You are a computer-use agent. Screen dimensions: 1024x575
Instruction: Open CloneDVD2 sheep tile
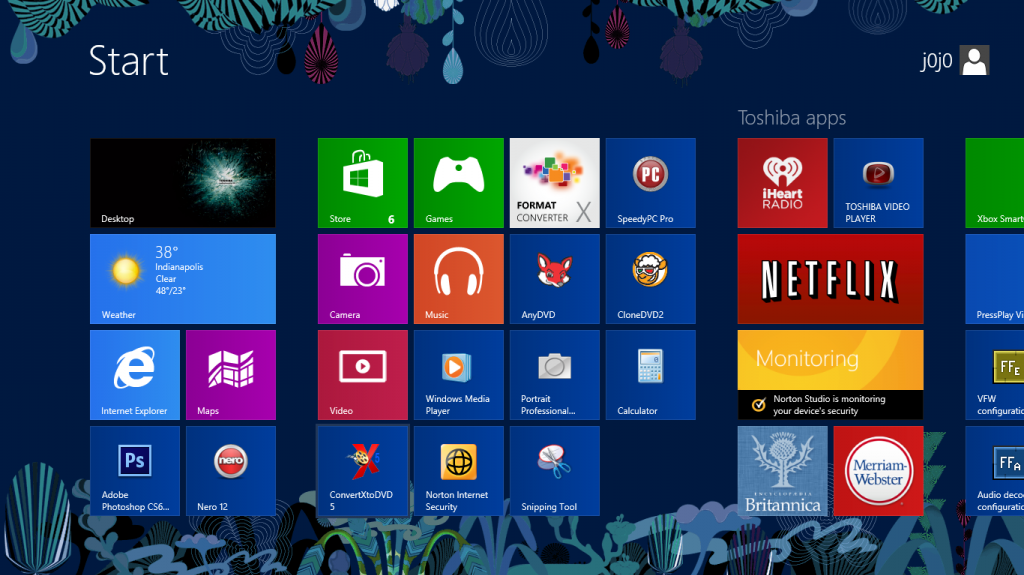coord(650,278)
